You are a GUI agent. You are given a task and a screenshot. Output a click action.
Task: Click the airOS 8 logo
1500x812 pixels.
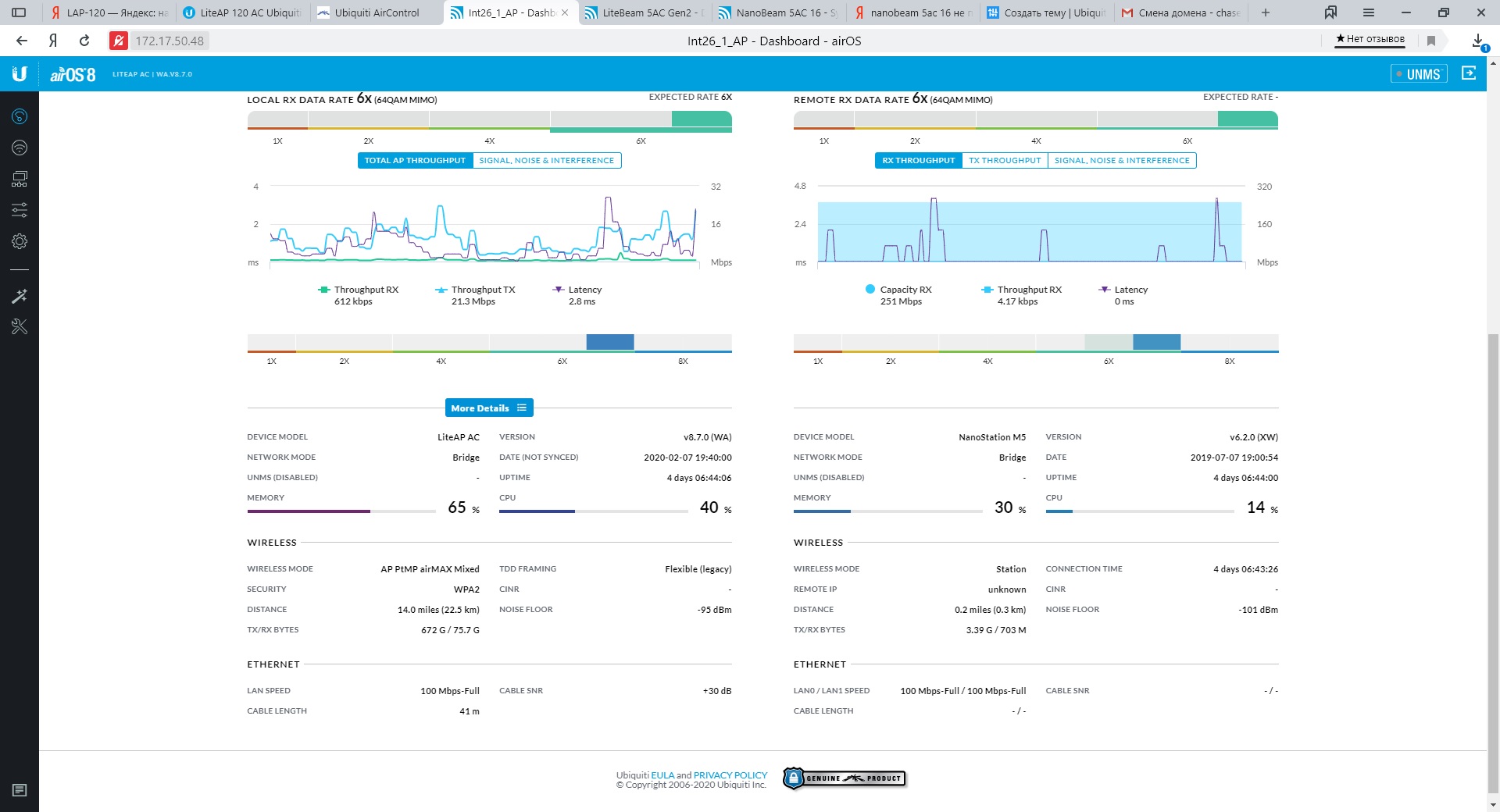click(x=73, y=74)
